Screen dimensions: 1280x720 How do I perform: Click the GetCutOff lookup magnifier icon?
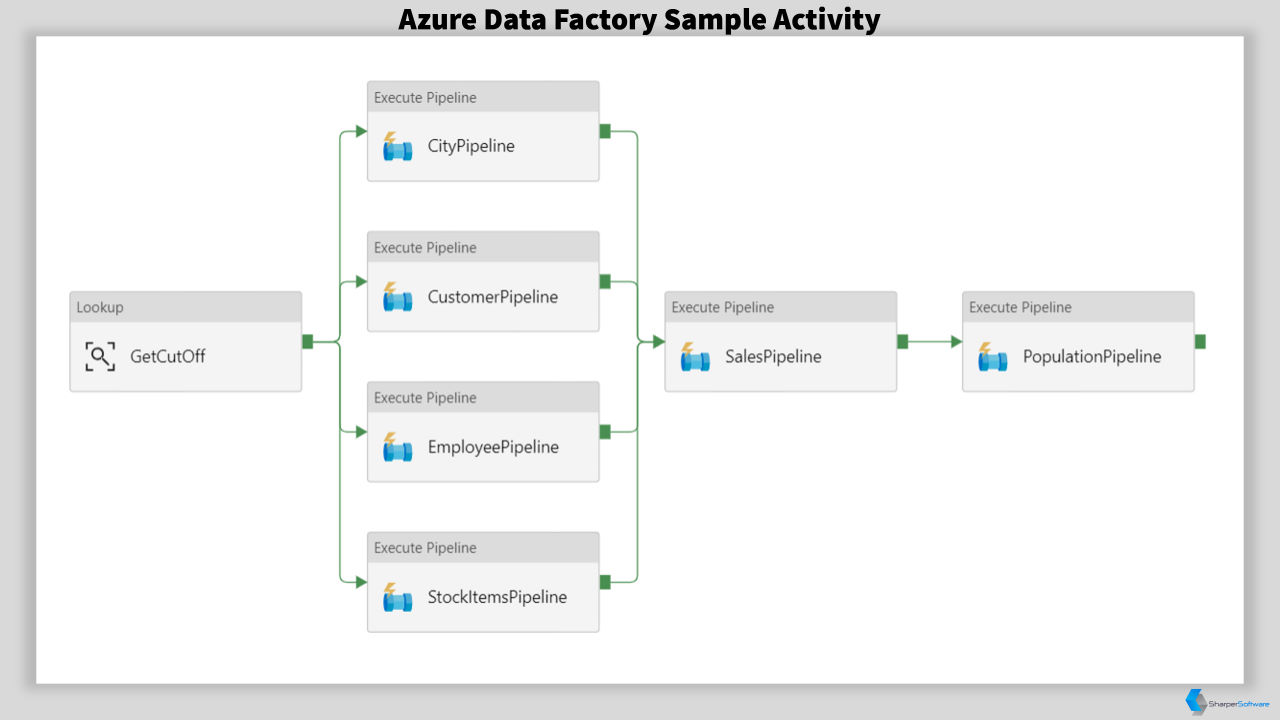pos(100,356)
